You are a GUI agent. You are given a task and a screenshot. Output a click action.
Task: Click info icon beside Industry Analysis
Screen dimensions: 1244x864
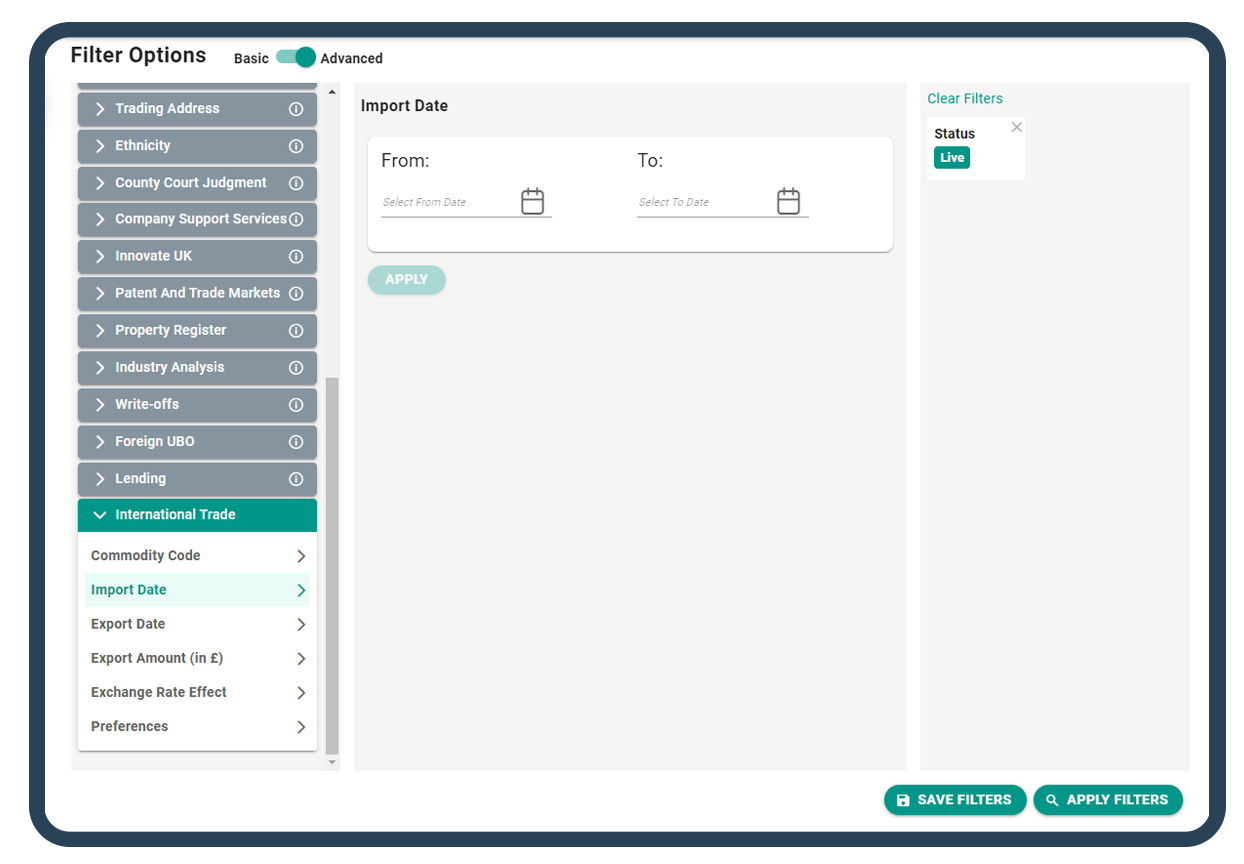pos(296,367)
